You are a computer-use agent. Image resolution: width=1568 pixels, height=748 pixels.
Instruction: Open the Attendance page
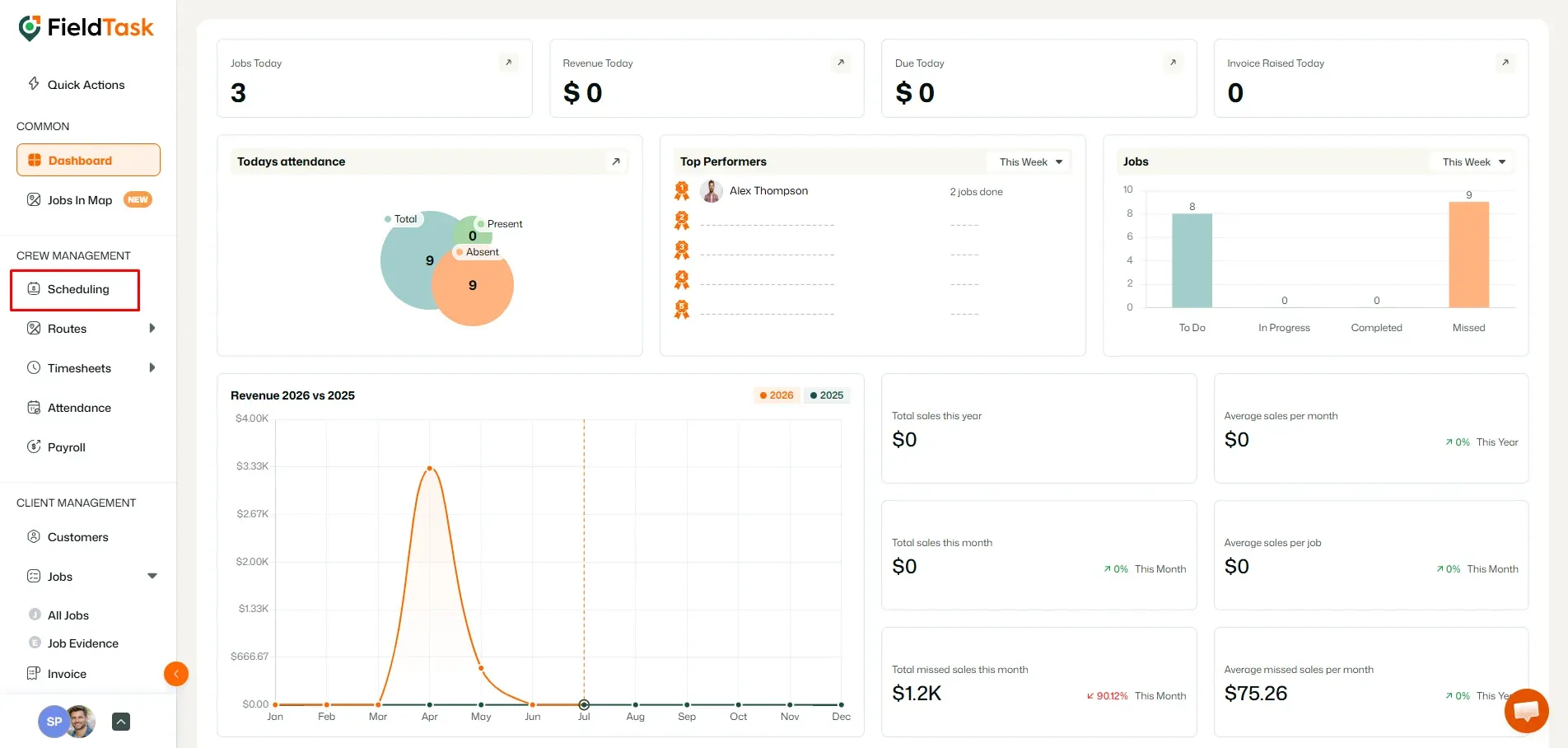tap(79, 408)
